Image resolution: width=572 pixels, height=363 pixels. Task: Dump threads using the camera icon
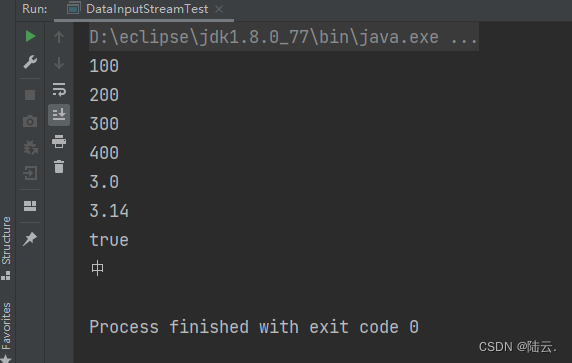point(30,121)
